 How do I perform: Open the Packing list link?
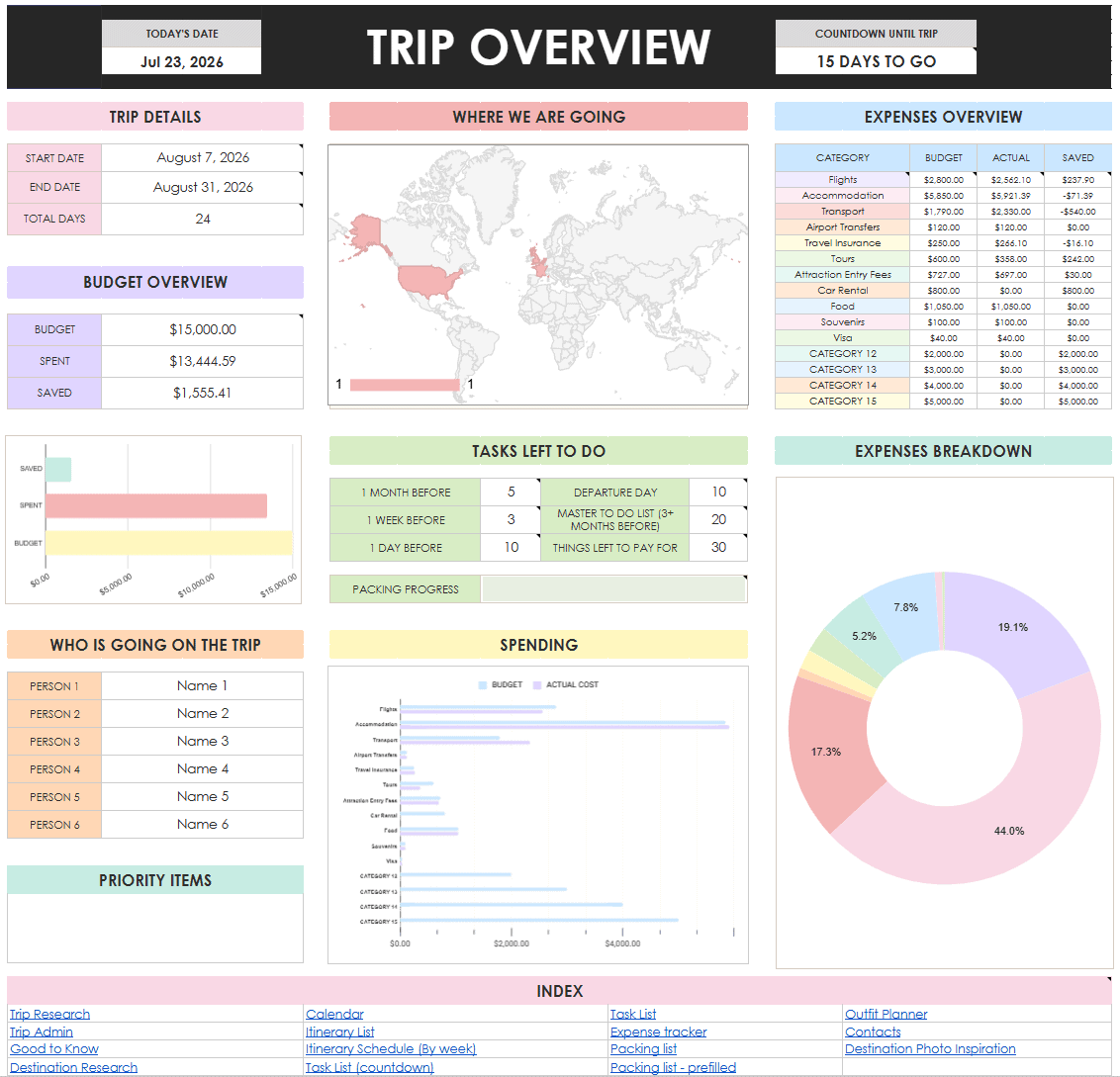coord(643,1048)
